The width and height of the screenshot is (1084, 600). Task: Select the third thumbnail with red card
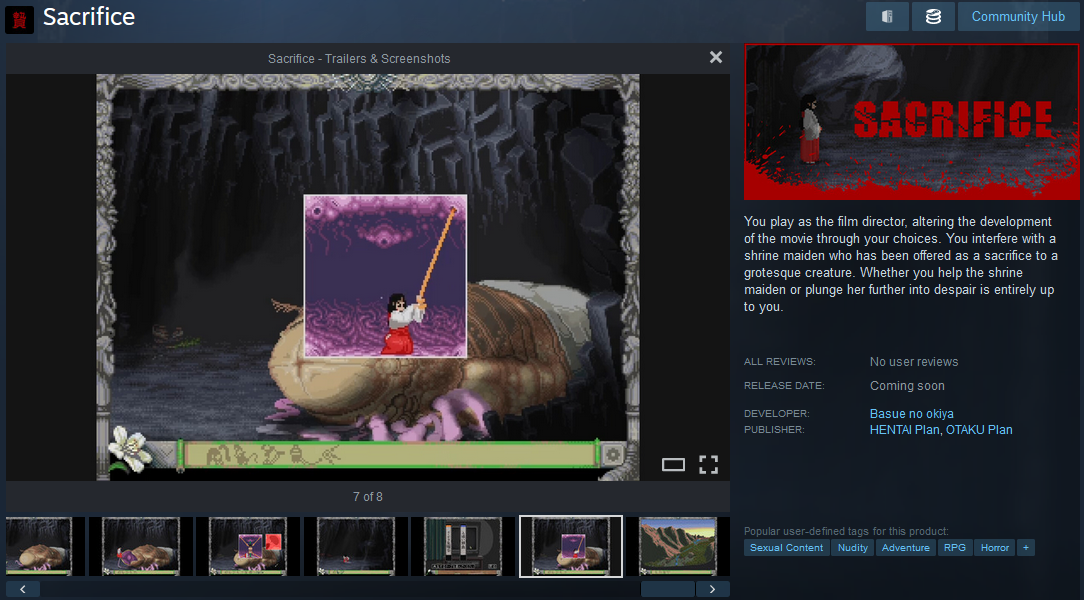click(248, 546)
